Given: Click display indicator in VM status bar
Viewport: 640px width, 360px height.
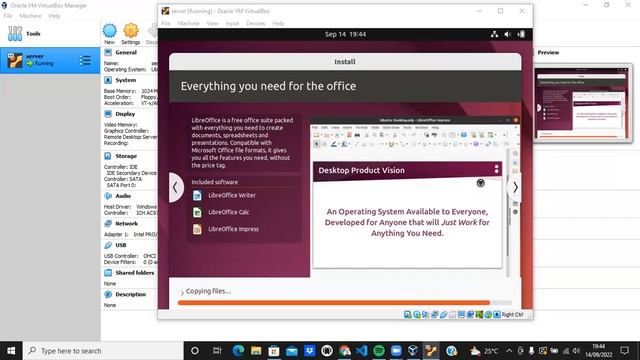Looking at the screenshot, I should pos(461,314).
